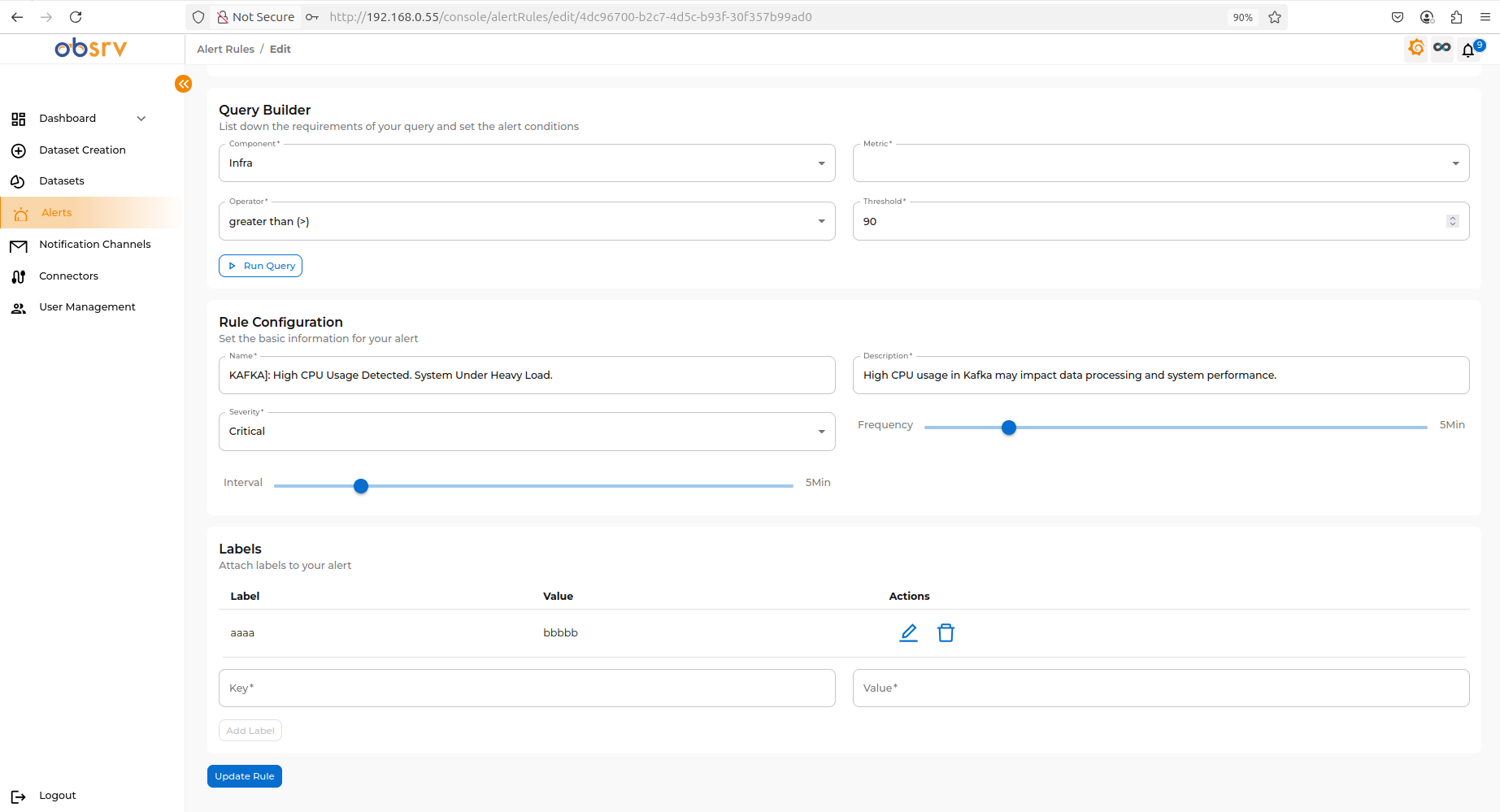Viewport: 1500px width, 812px height.
Task: Click the obsrv logo
Action: 91,48
